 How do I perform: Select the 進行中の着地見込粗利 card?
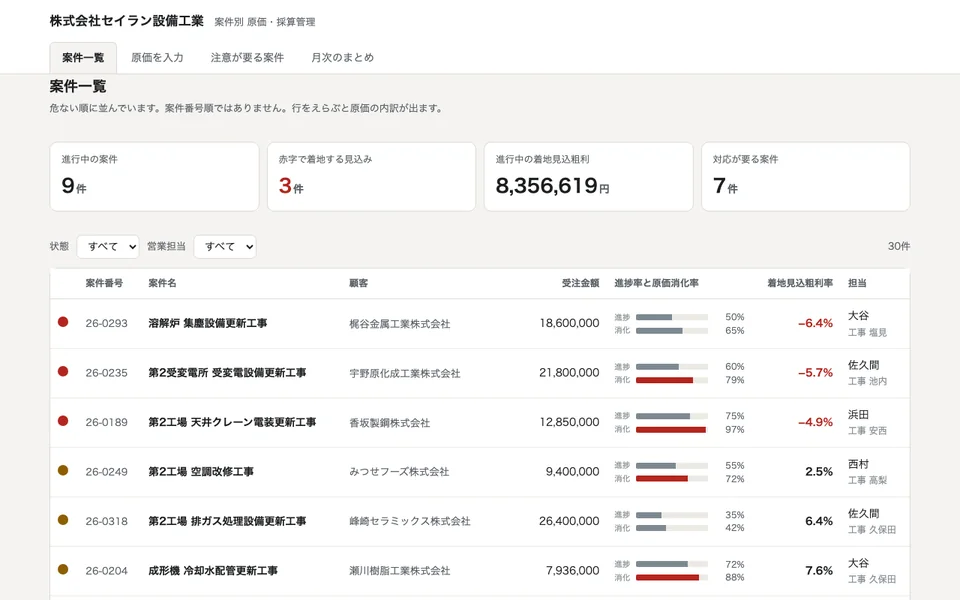(x=588, y=177)
